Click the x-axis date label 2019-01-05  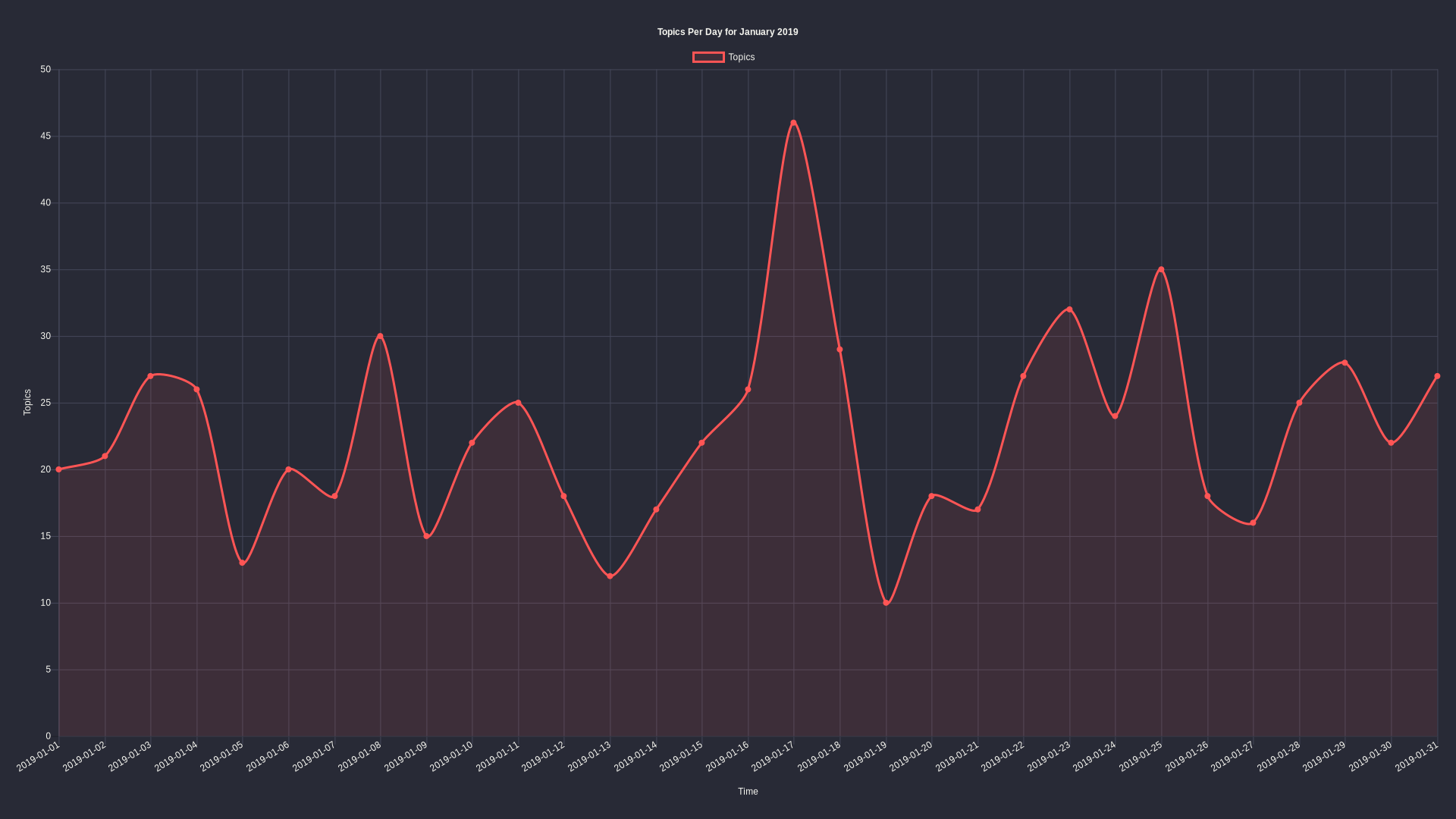click(x=221, y=757)
